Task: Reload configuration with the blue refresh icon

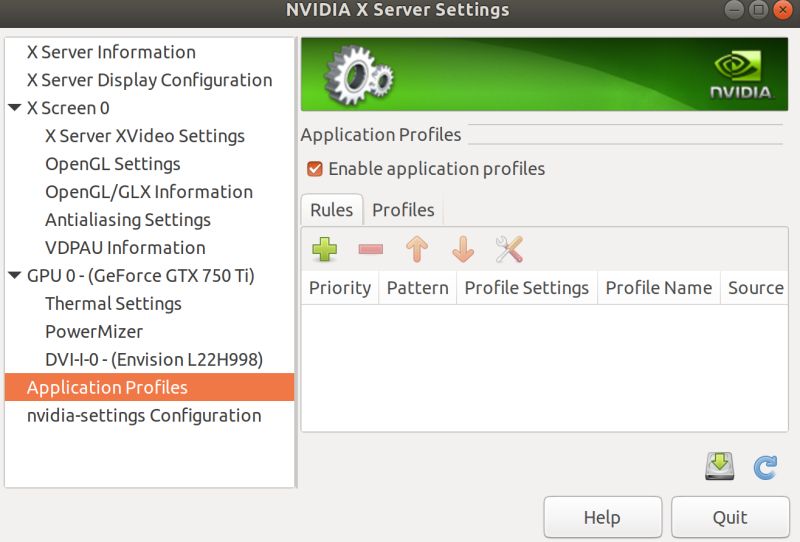Action: pos(765,467)
